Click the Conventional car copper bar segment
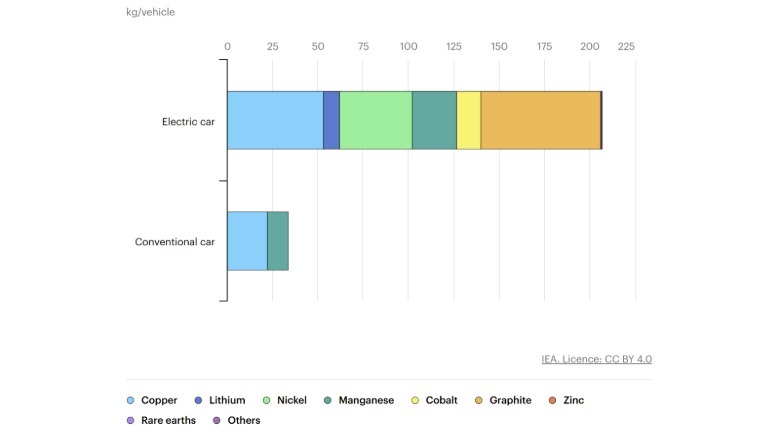 (247, 241)
